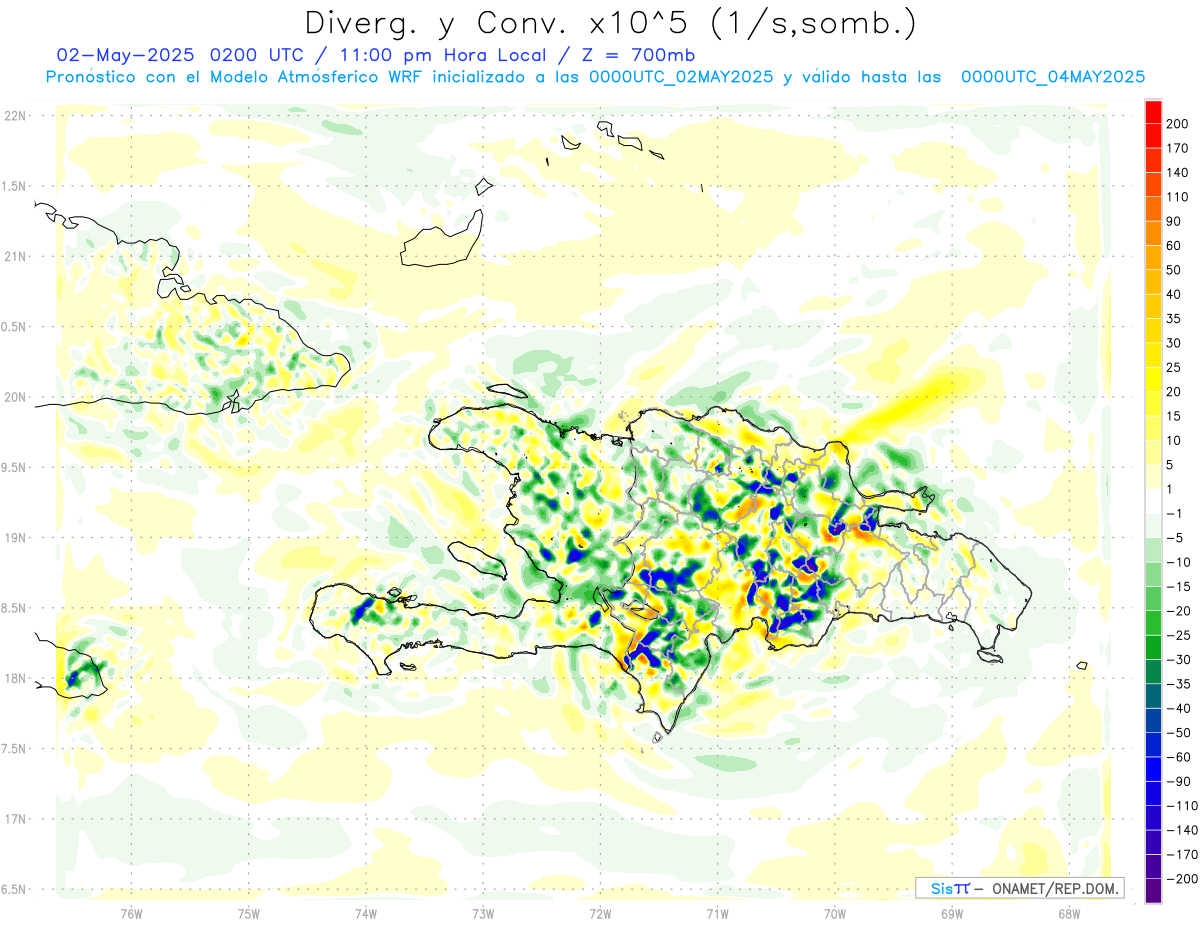Click the '74W' longitude label
1200x927 pixels.
pyautogui.click(x=366, y=913)
